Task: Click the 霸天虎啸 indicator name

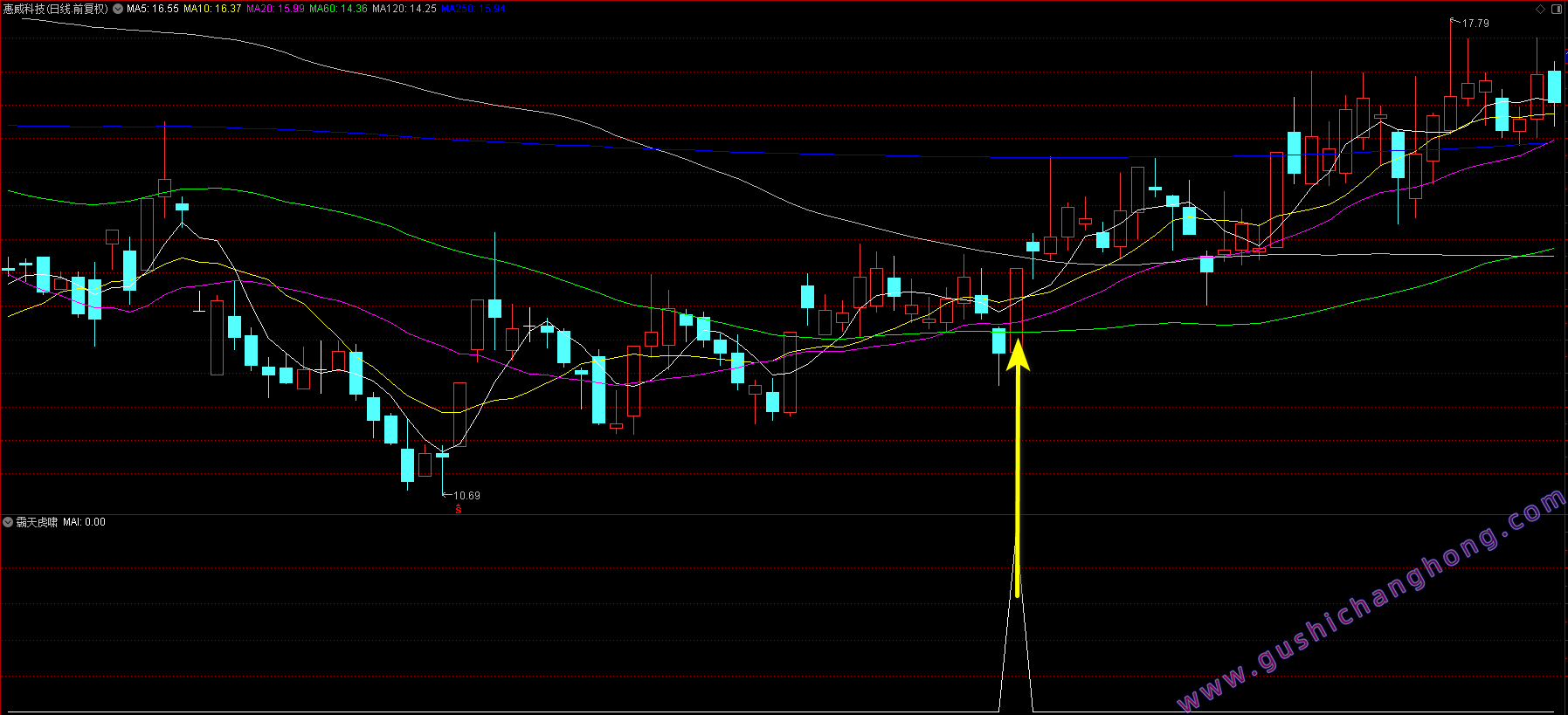Action: click(x=37, y=522)
